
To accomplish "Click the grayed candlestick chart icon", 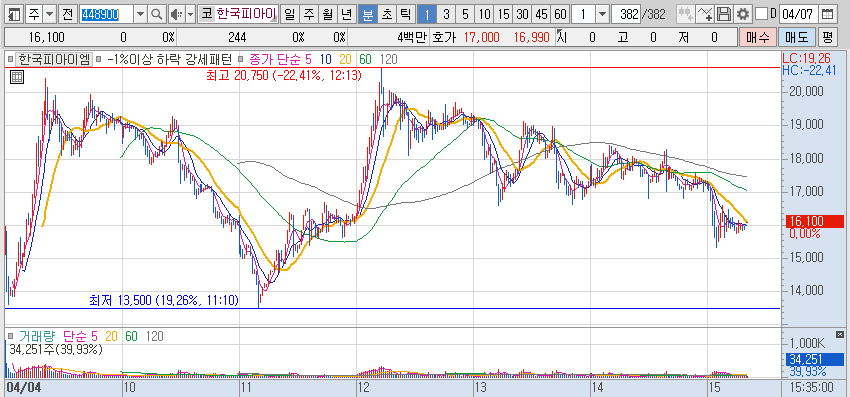I will point(686,14).
